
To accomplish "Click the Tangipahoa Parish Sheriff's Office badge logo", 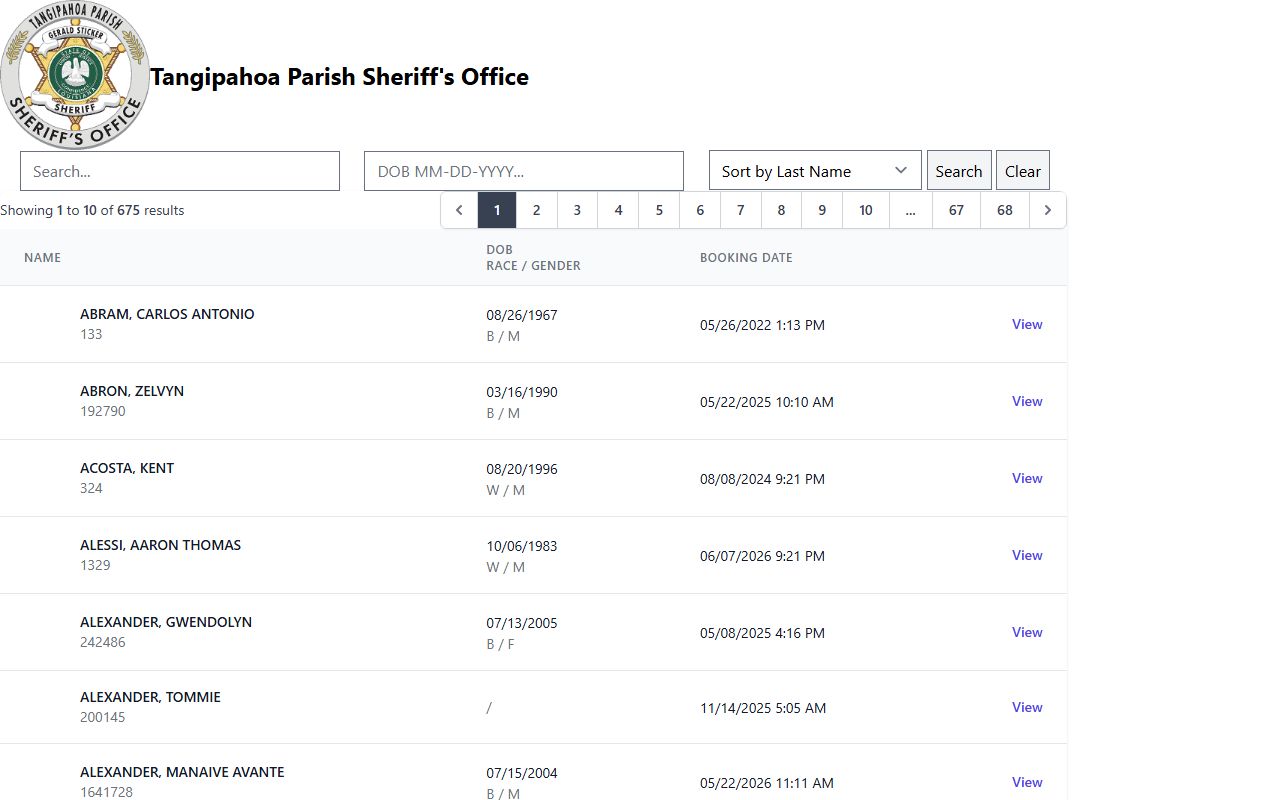I will pyautogui.click(x=75, y=75).
